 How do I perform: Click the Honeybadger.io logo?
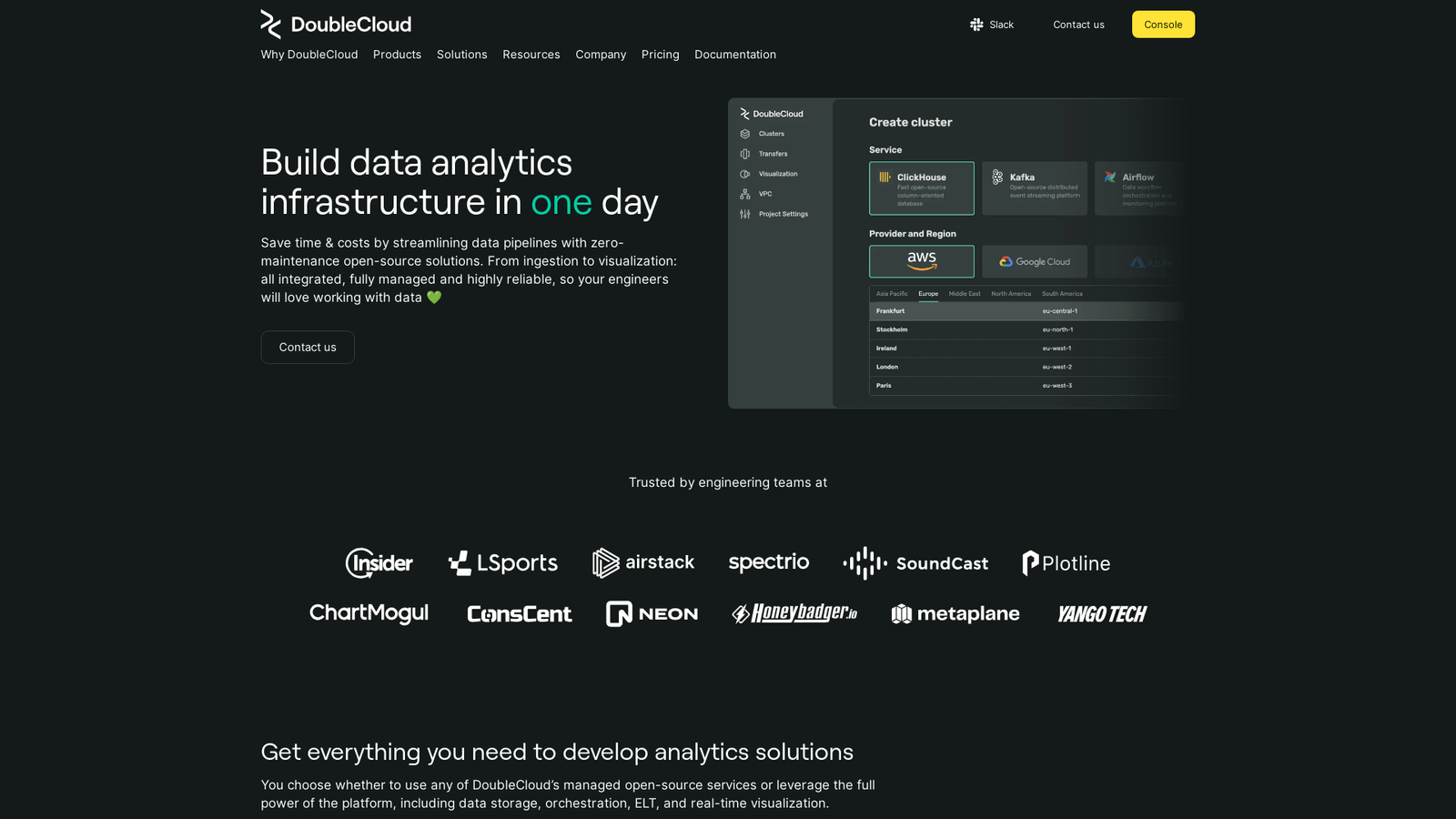click(x=794, y=613)
